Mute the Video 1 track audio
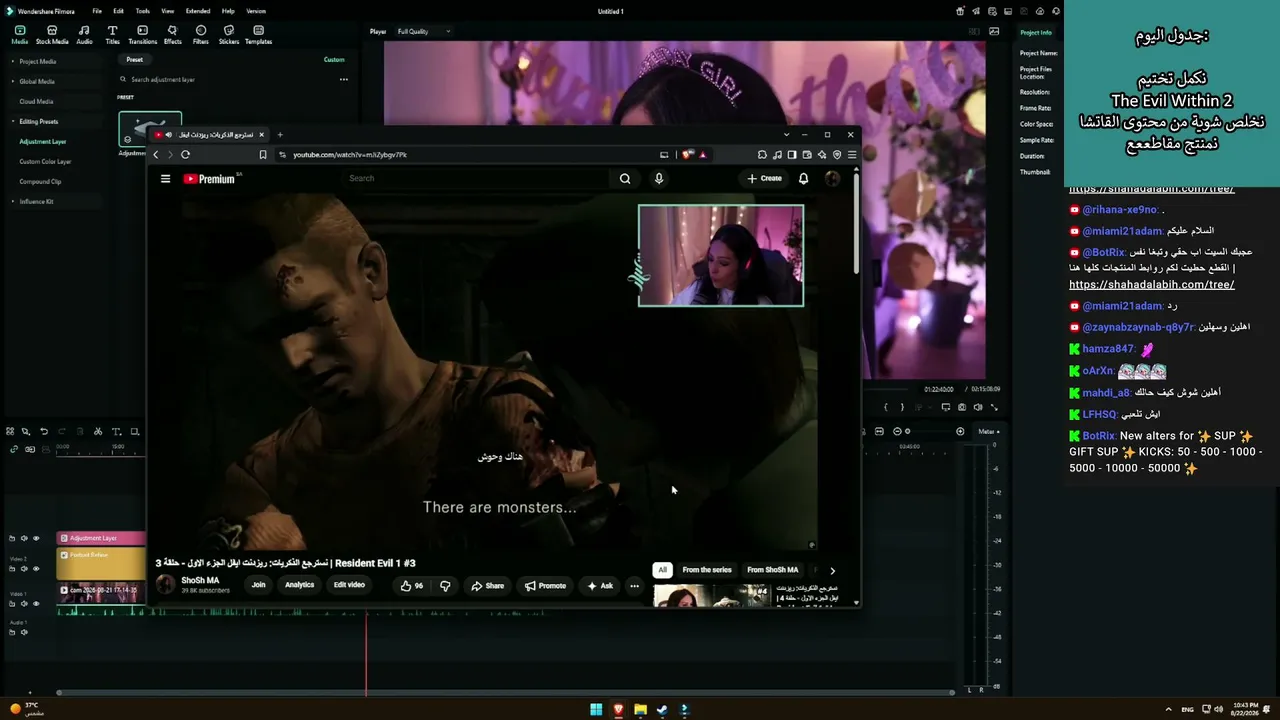Viewport: 1280px width, 720px height. click(x=24, y=603)
